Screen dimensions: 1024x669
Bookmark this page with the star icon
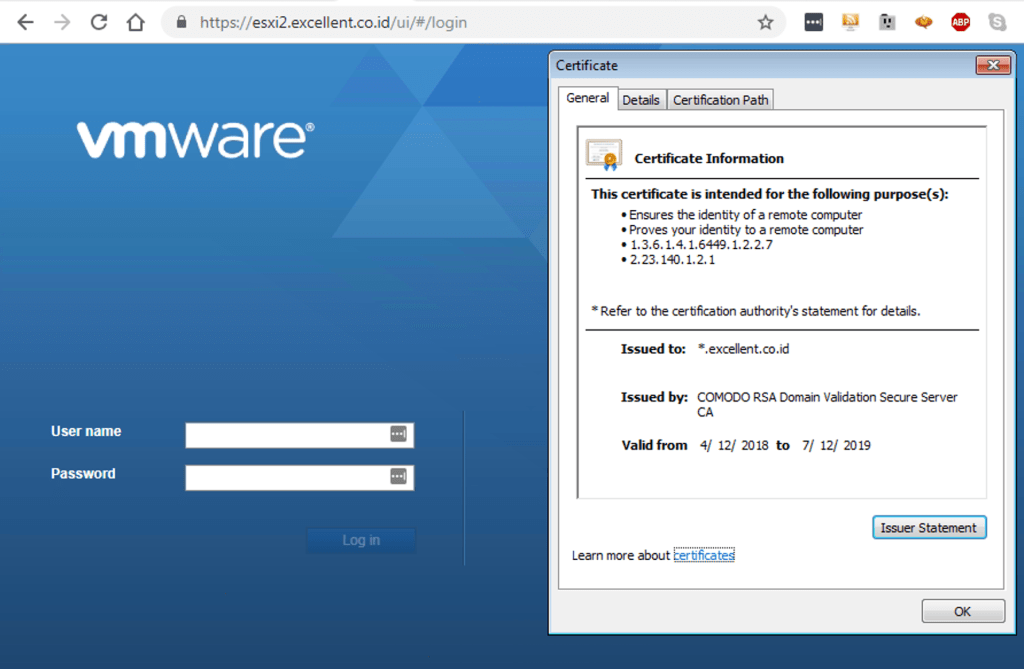click(x=765, y=22)
